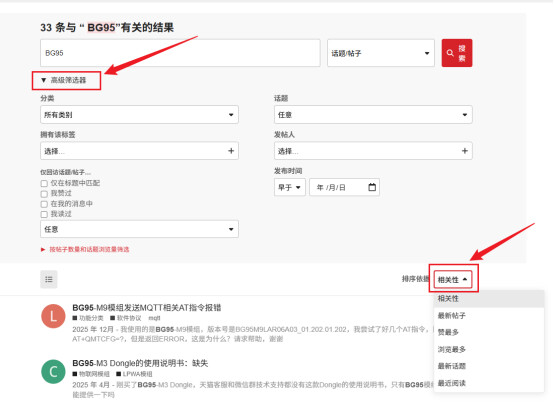
Task: Select 浏览最多 sort option
Action: [452, 349]
